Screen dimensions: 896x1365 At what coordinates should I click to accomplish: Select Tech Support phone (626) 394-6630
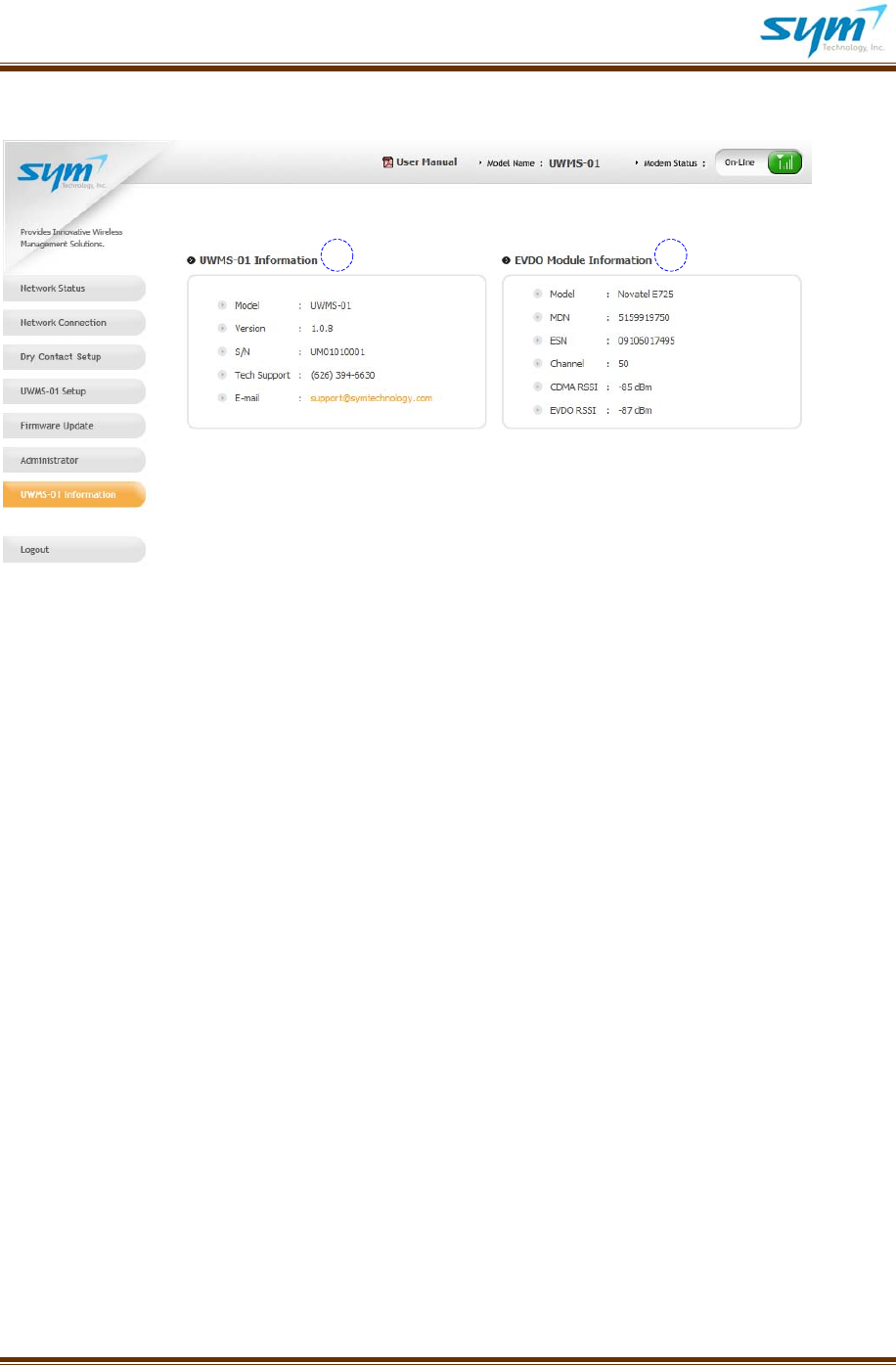tap(342, 375)
